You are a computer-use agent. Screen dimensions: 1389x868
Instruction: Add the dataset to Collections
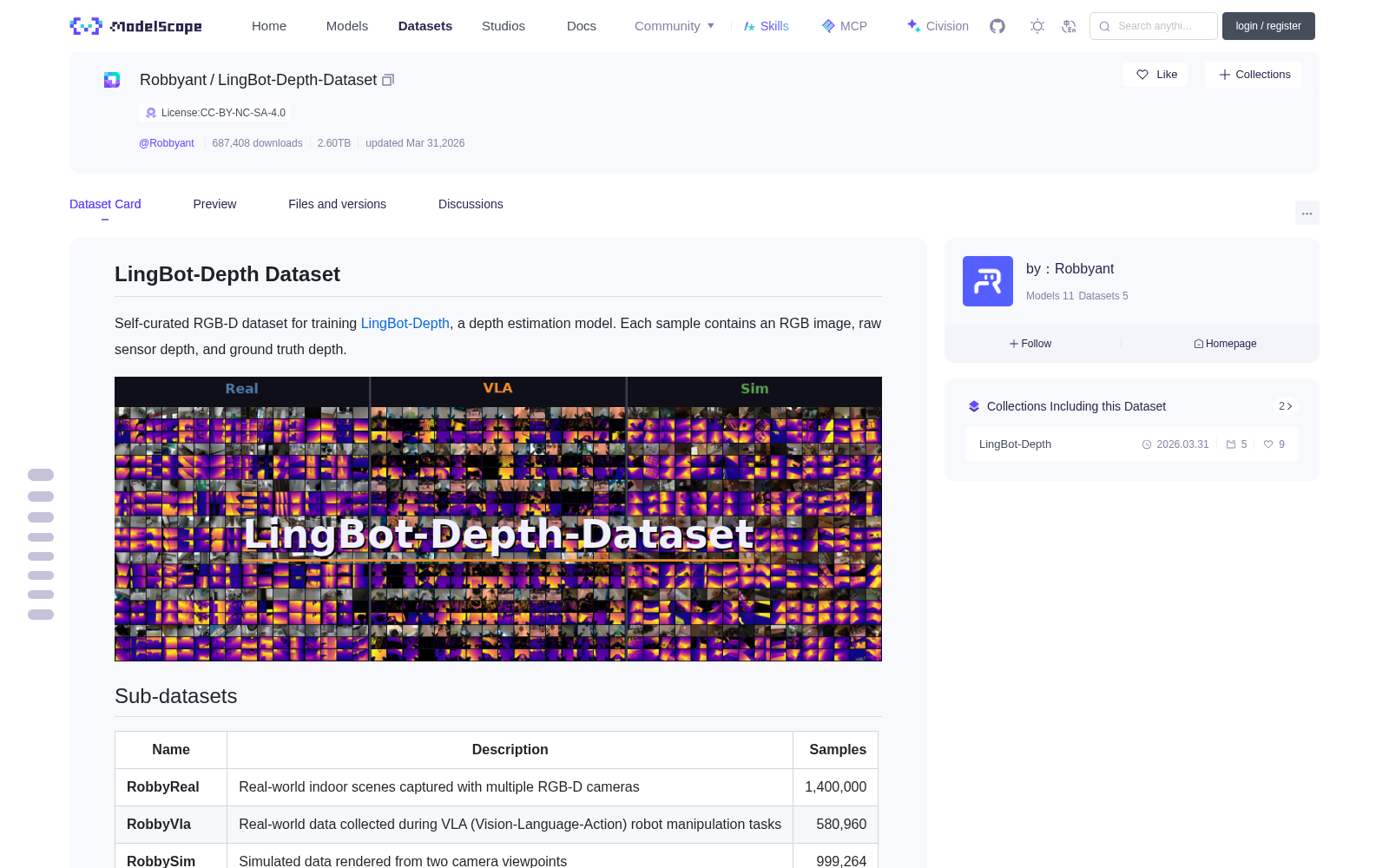point(1254,75)
